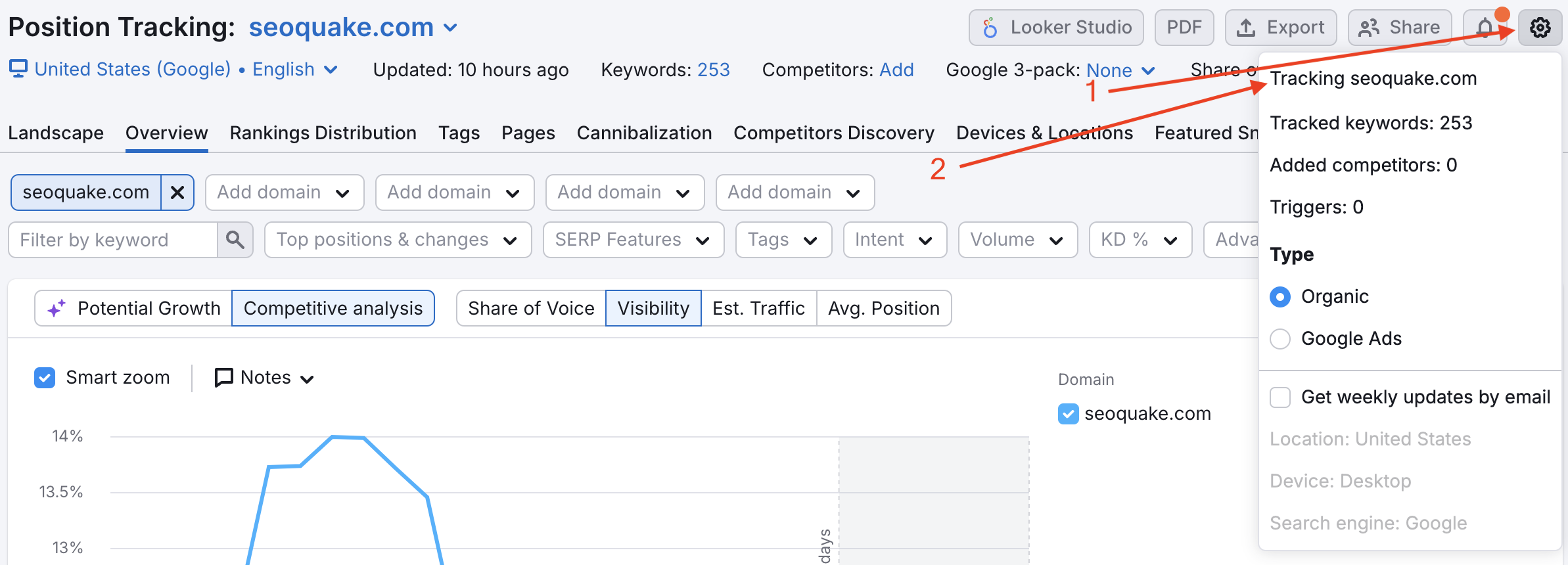
Task: Remove the seoquake.com domain chip
Action: click(177, 192)
